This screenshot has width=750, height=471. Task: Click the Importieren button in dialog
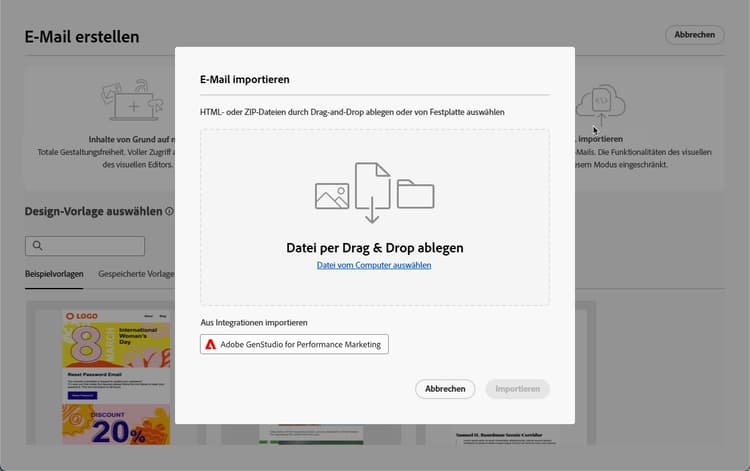(518, 389)
